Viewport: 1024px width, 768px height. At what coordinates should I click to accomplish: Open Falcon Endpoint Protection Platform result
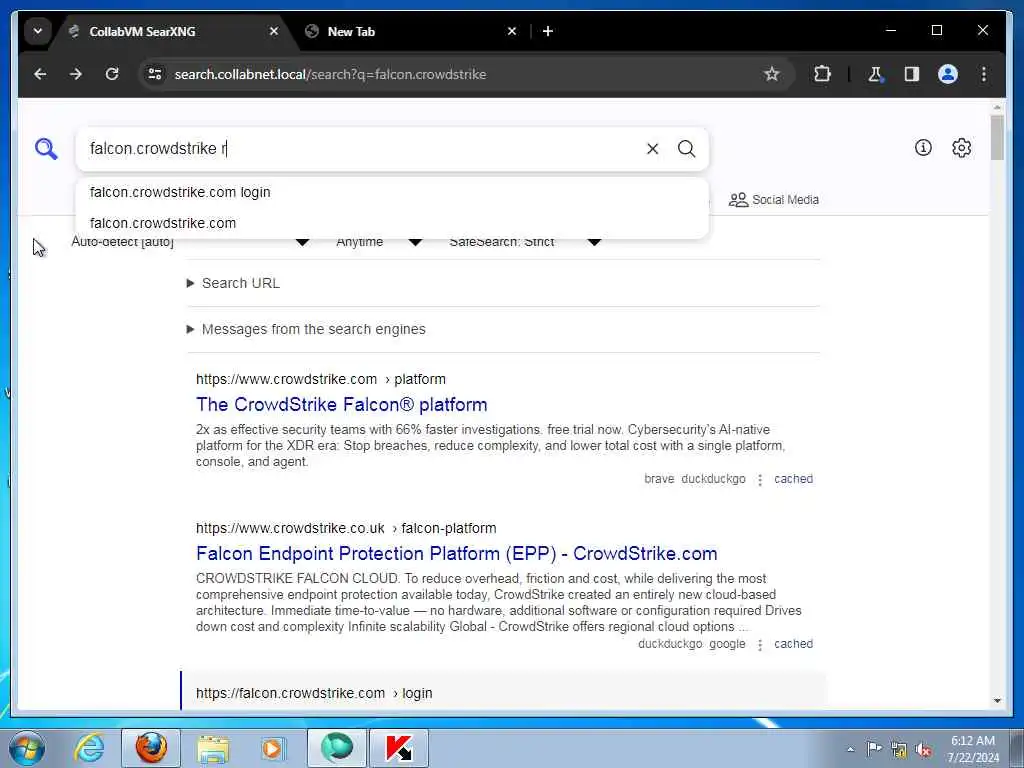click(456, 553)
